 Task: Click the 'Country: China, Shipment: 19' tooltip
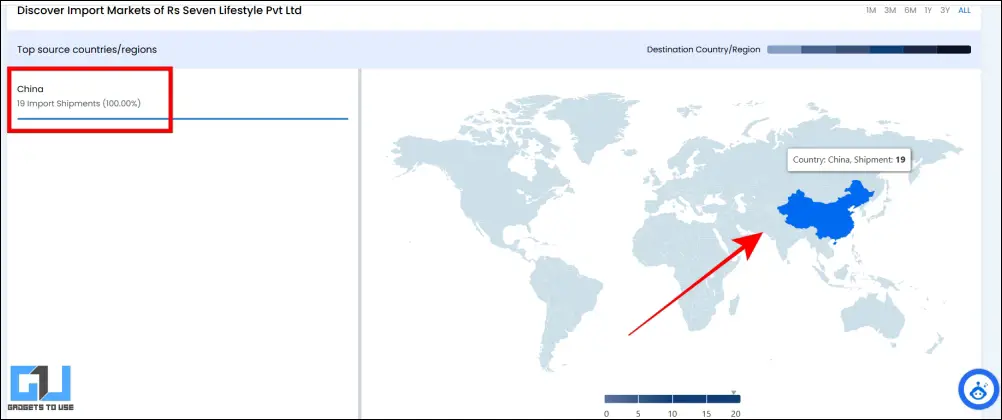[849, 160]
